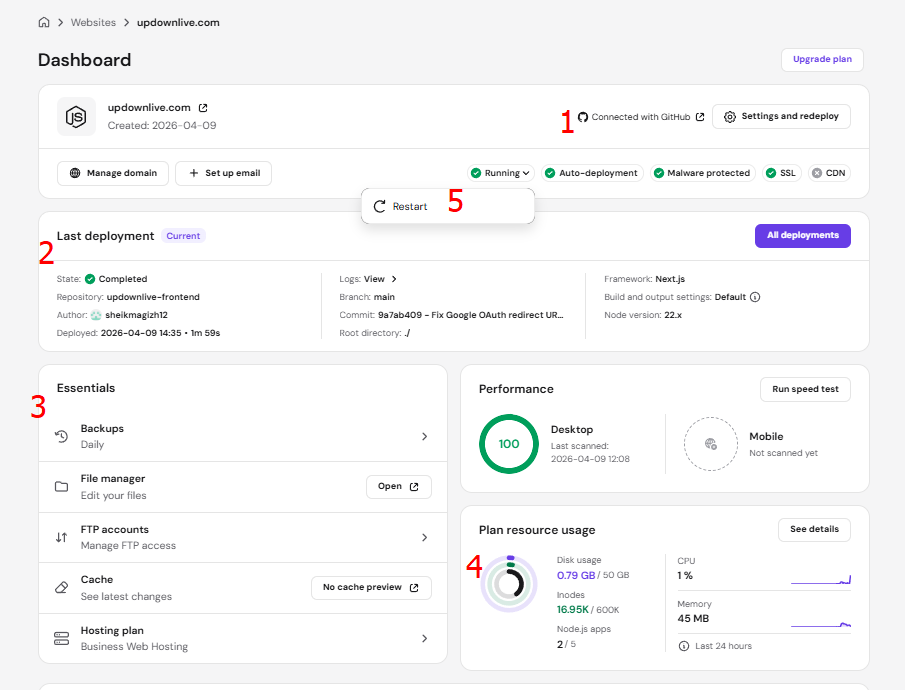Click the All deployments button
The width and height of the screenshot is (905, 690).
click(x=802, y=236)
